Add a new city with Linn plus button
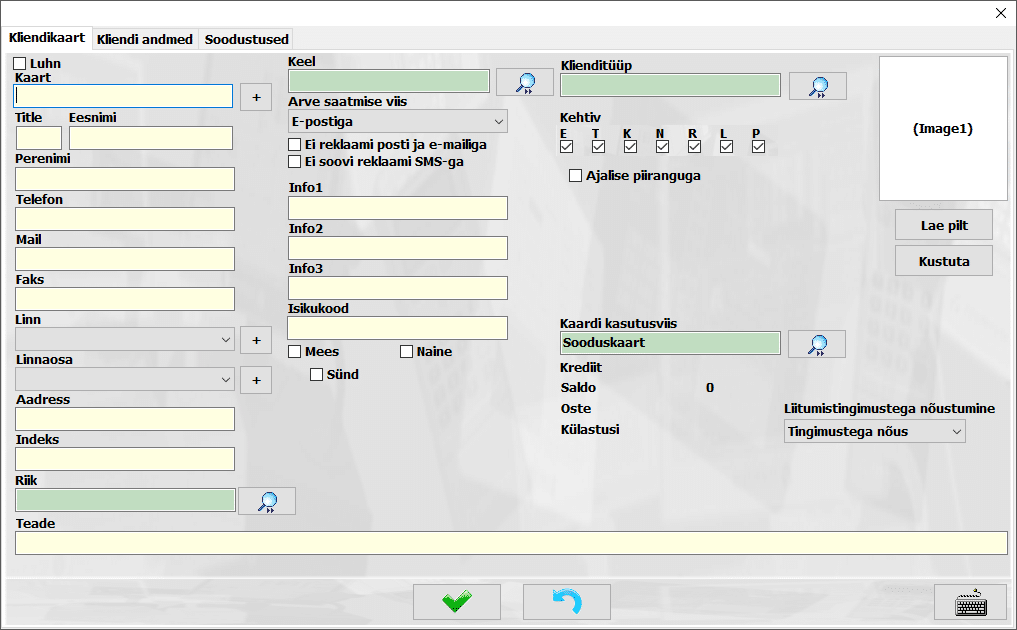This screenshot has width=1017, height=630. (255, 340)
